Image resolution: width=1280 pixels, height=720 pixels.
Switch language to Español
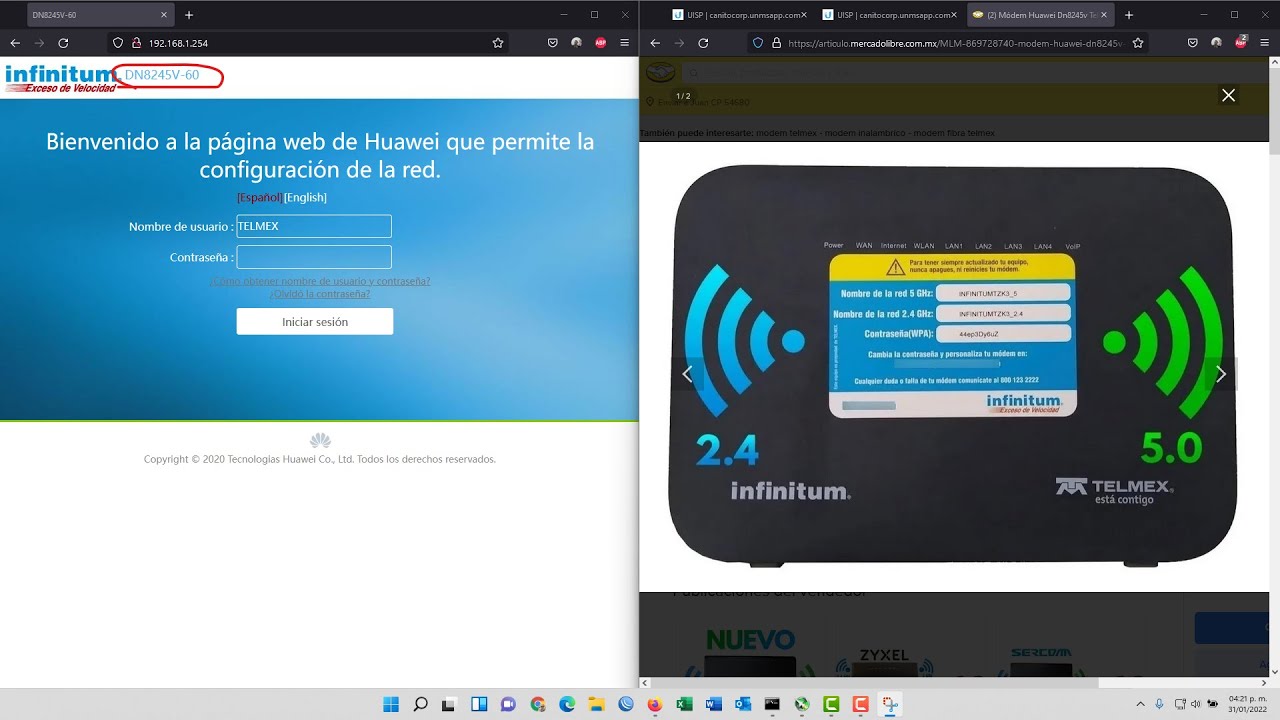click(260, 198)
